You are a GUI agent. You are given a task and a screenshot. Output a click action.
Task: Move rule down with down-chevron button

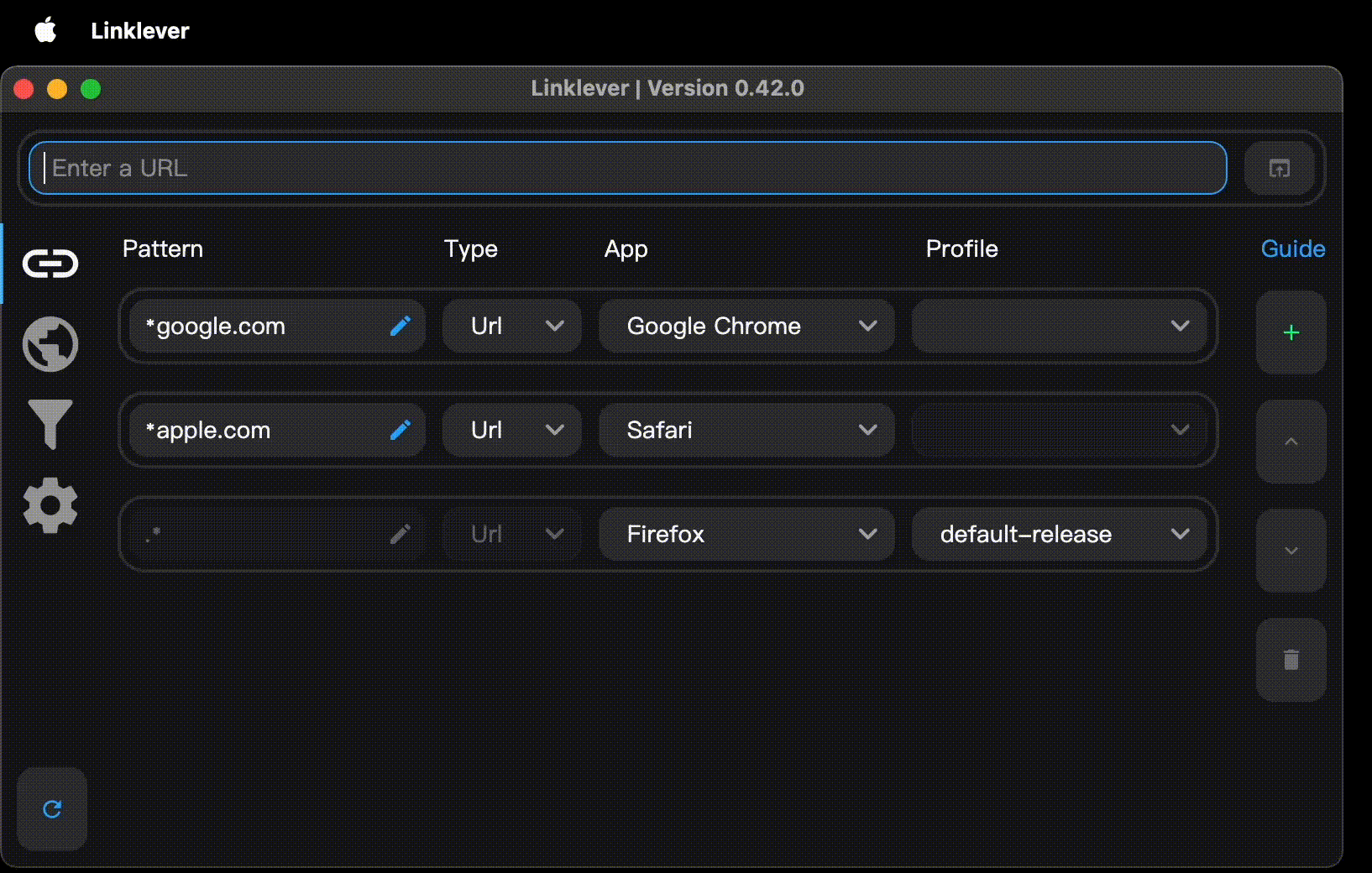coord(1291,551)
